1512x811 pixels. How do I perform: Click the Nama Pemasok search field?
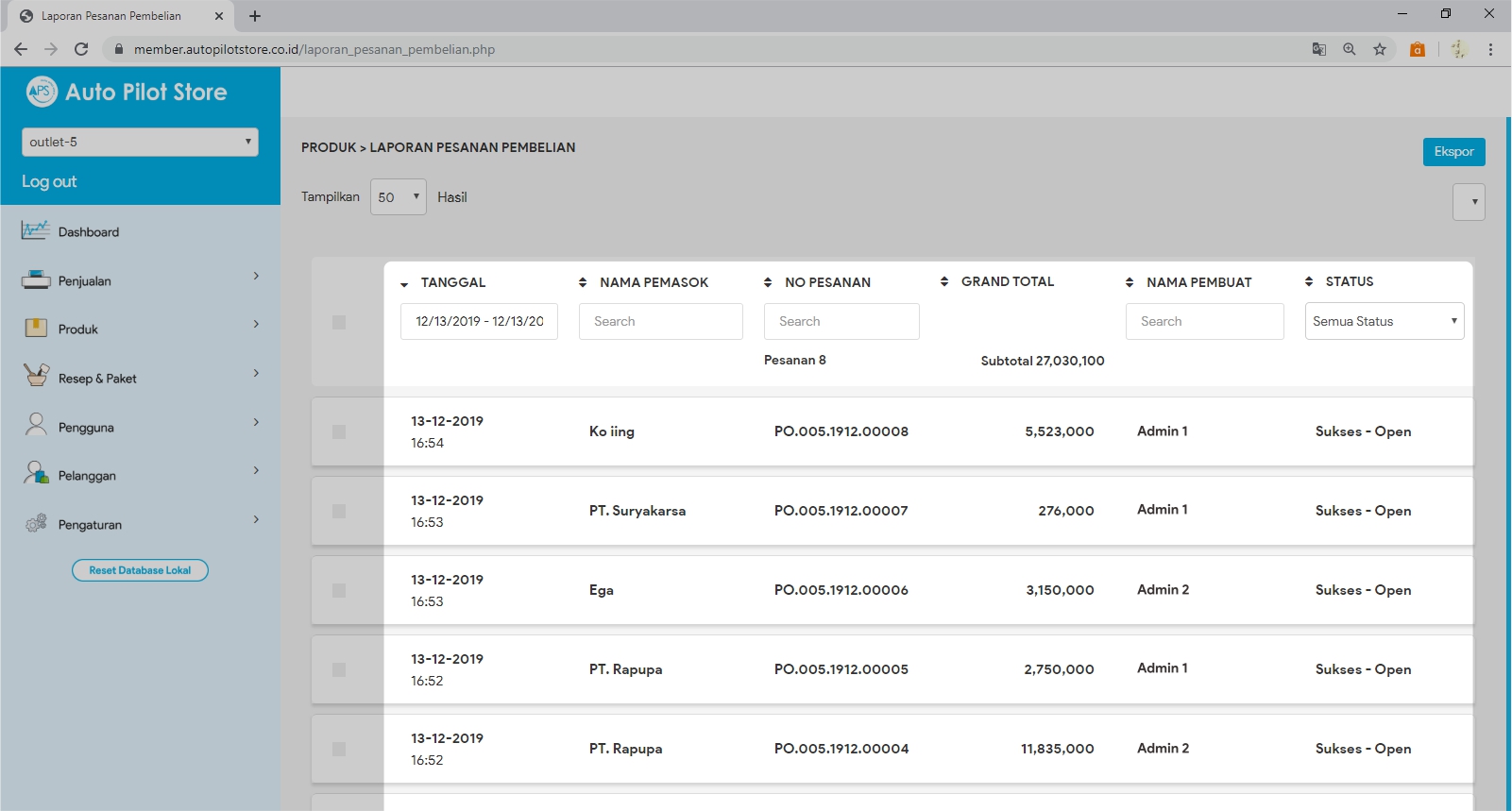(x=660, y=321)
